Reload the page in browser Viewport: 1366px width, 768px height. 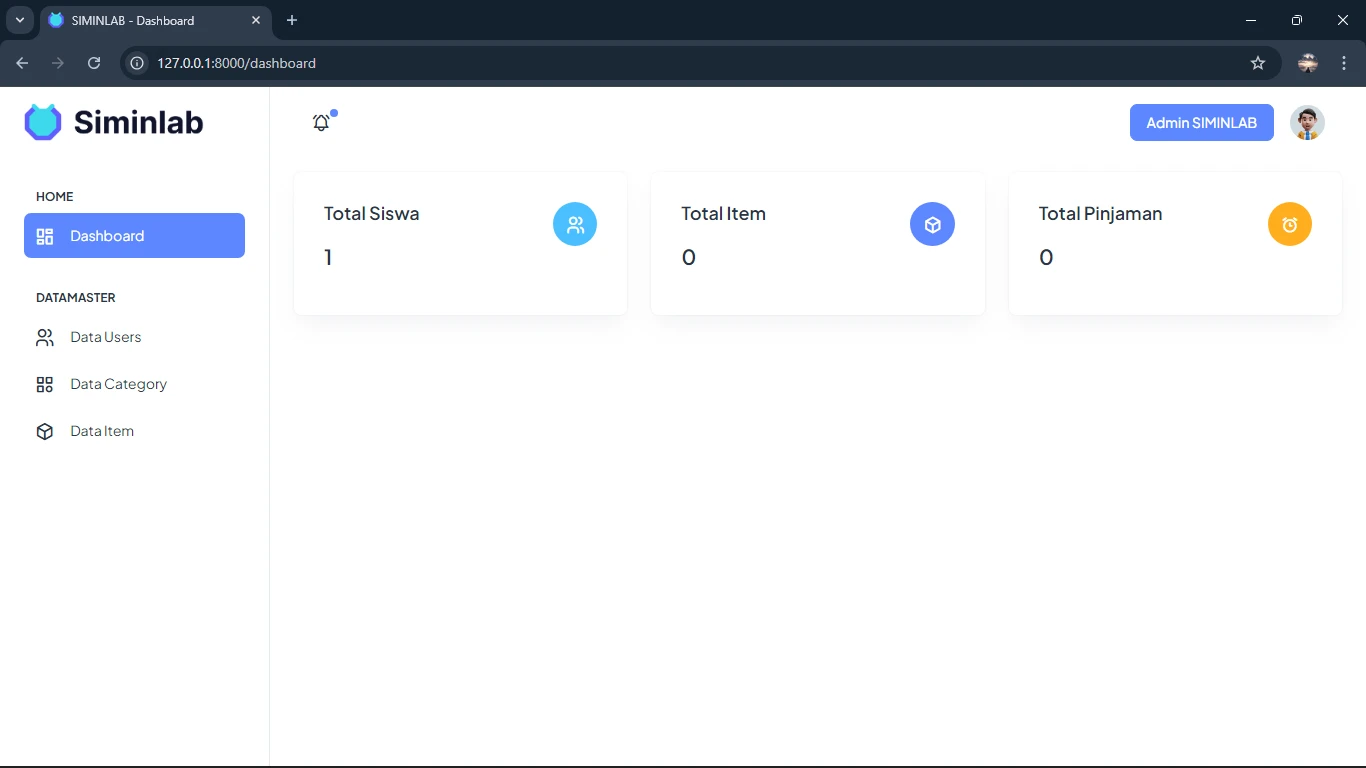(94, 63)
